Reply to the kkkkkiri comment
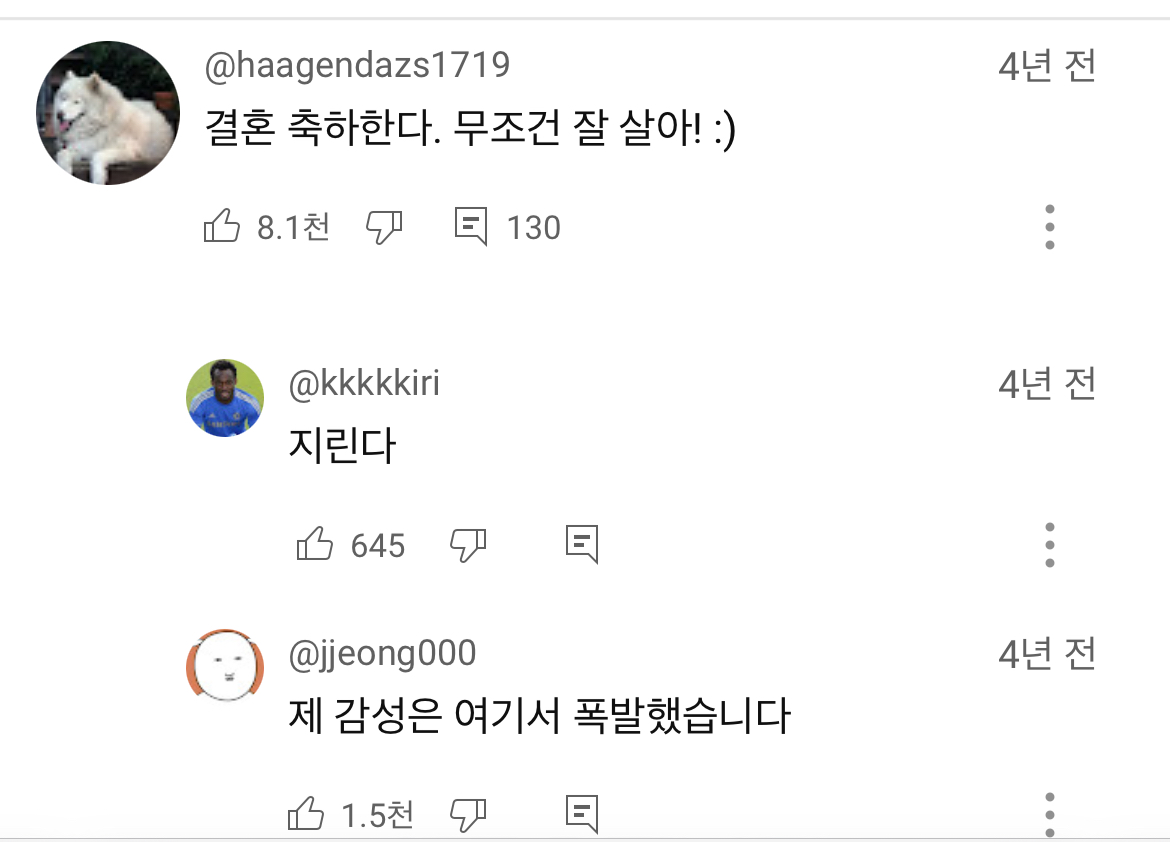1170x842 pixels. click(x=582, y=544)
